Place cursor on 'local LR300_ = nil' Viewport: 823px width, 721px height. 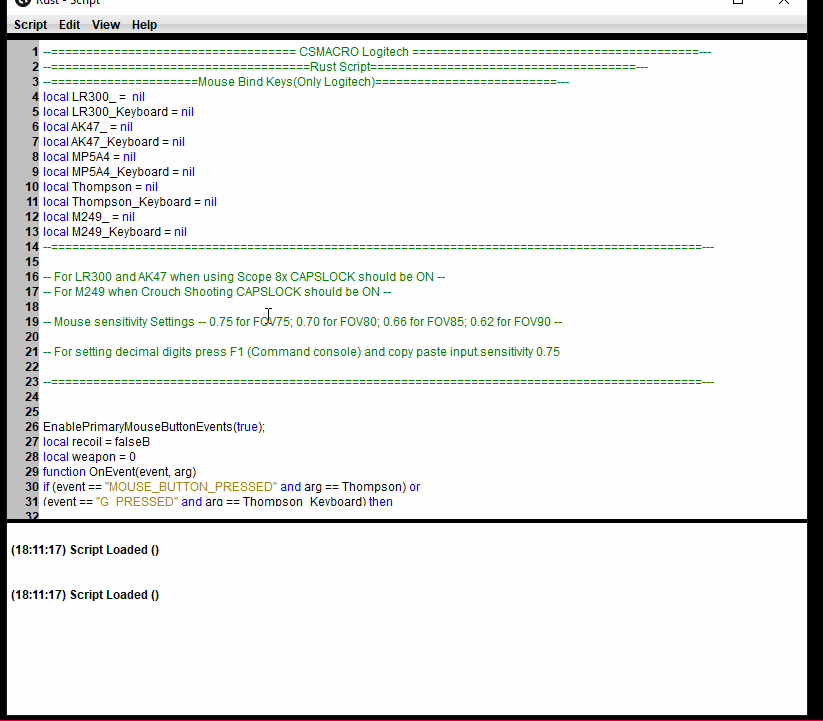coord(94,97)
